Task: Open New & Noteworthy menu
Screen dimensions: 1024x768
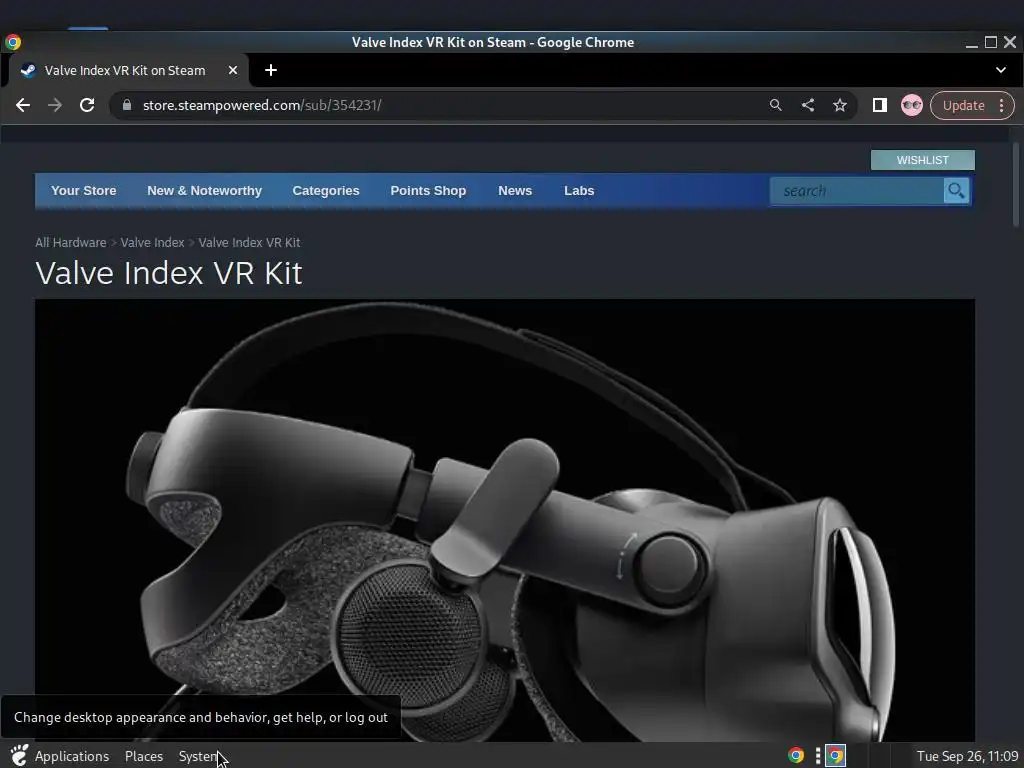Action: click(204, 191)
